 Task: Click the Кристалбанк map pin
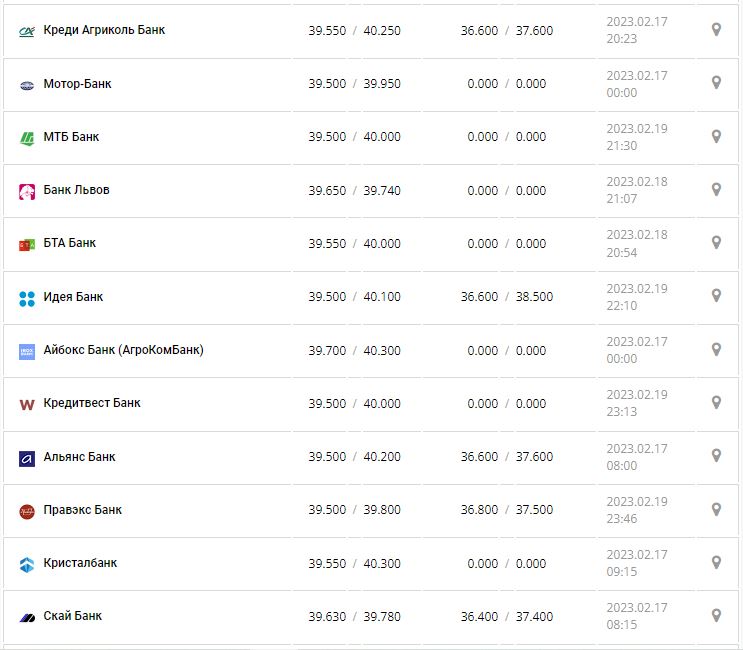tap(716, 562)
